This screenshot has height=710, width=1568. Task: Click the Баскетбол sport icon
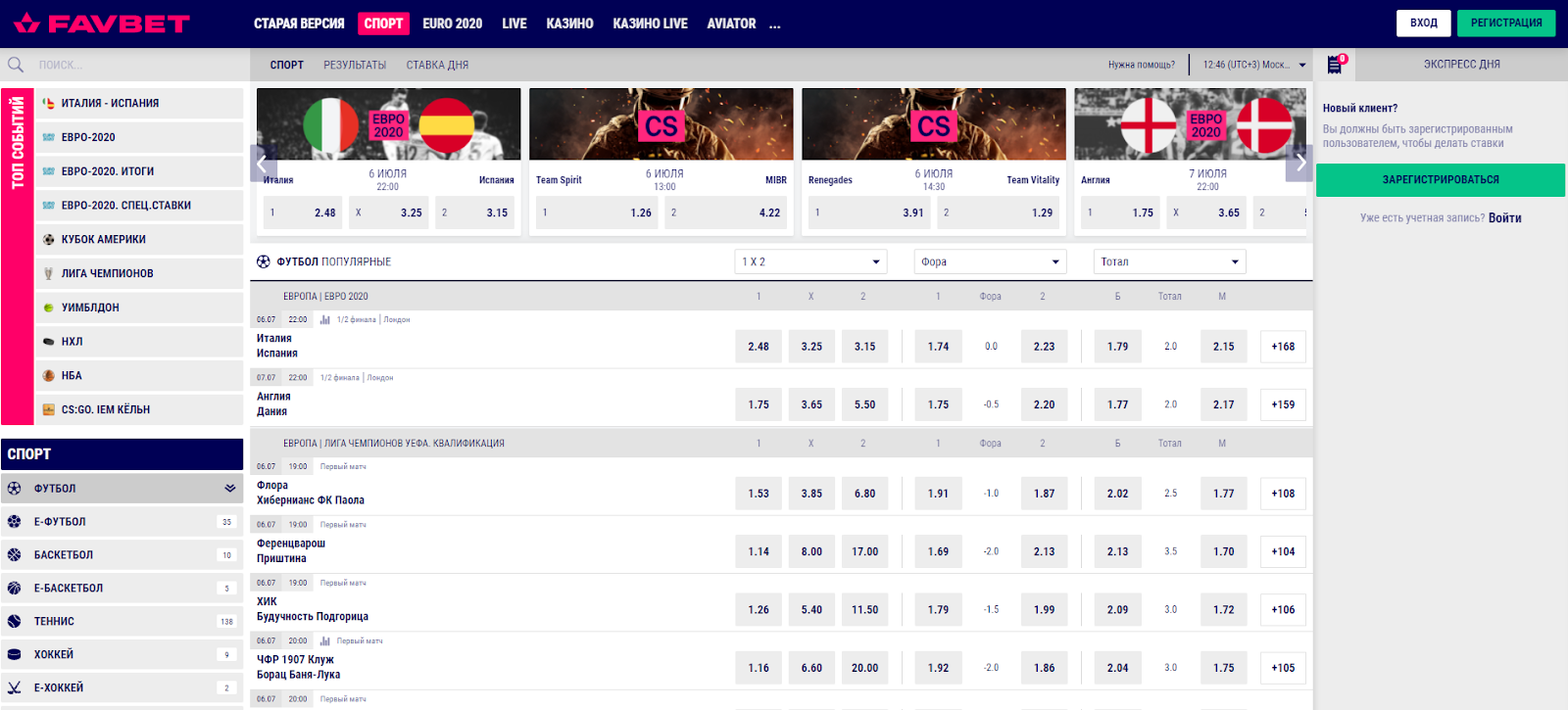click(x=14, y=554)
